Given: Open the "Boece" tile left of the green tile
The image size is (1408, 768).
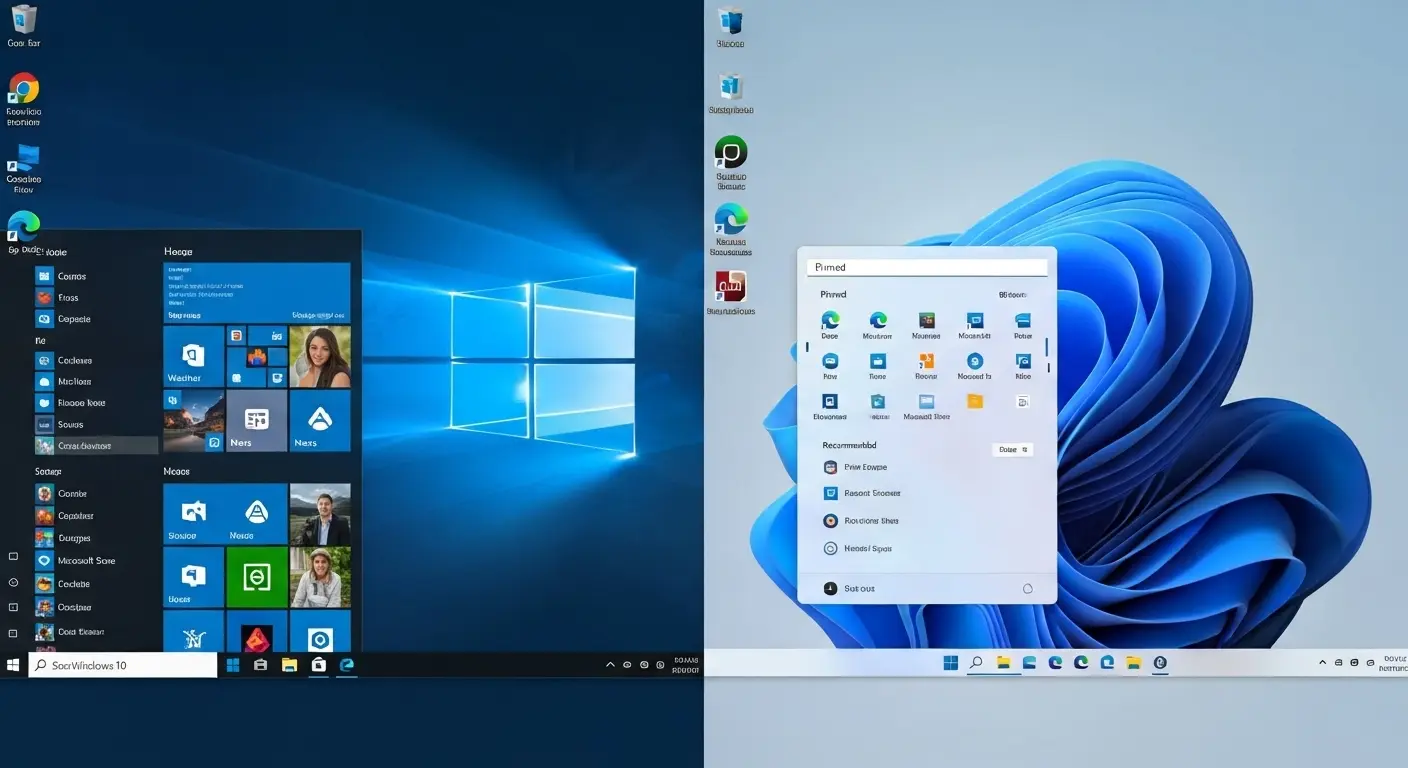Looking at the screenshot, I should click(194, 577).
